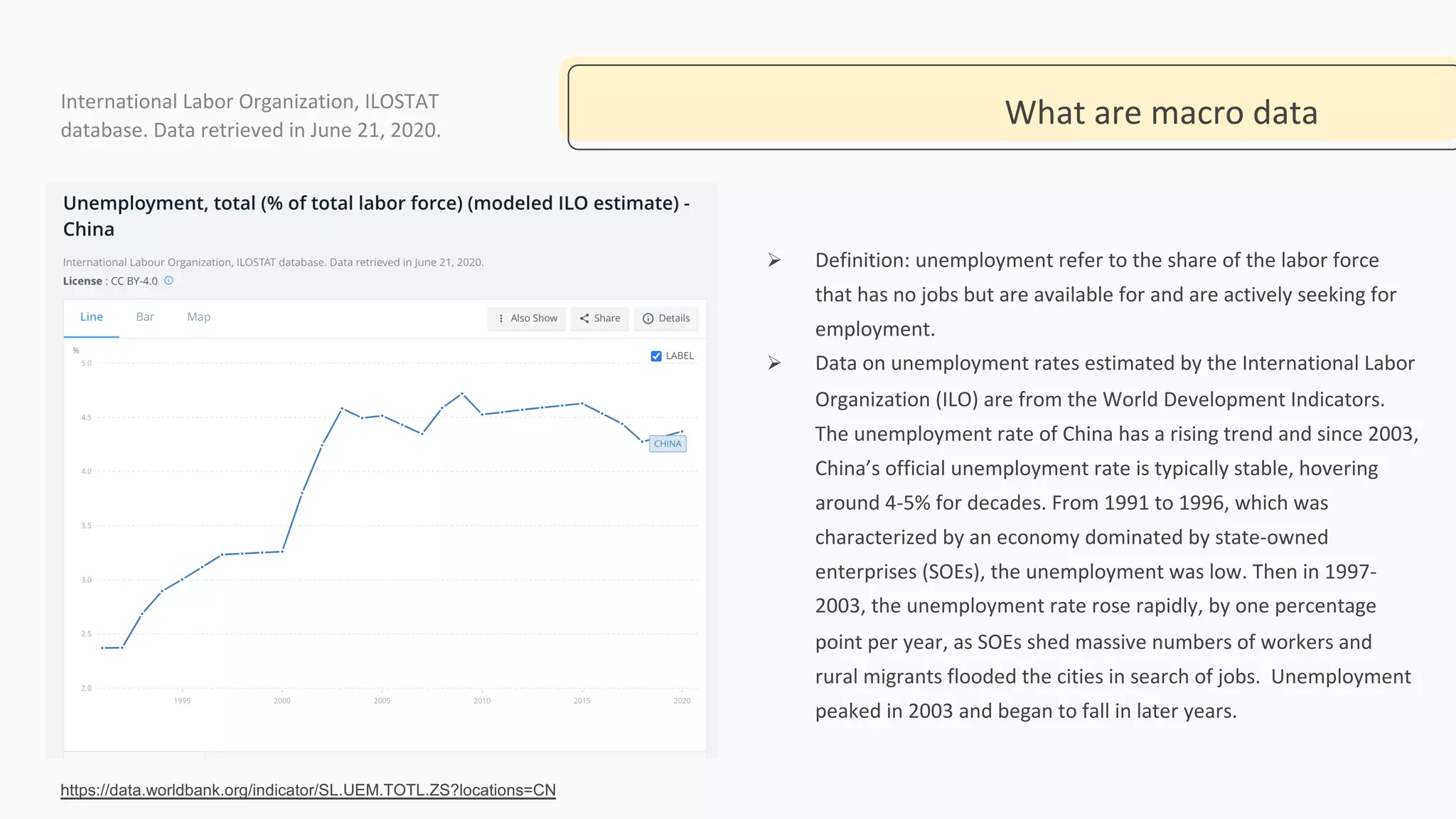The height and width of the screenshot is (819, 1456).
Task: Click the arrow bullet before 'Definition' paragraph
Action: click(x=774, y=261)
